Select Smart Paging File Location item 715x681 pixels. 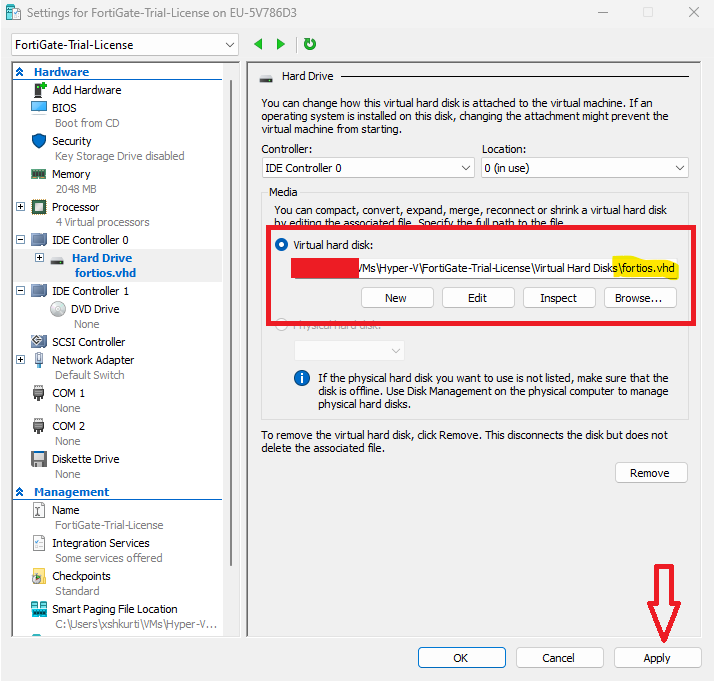click(x=114, y=609)
